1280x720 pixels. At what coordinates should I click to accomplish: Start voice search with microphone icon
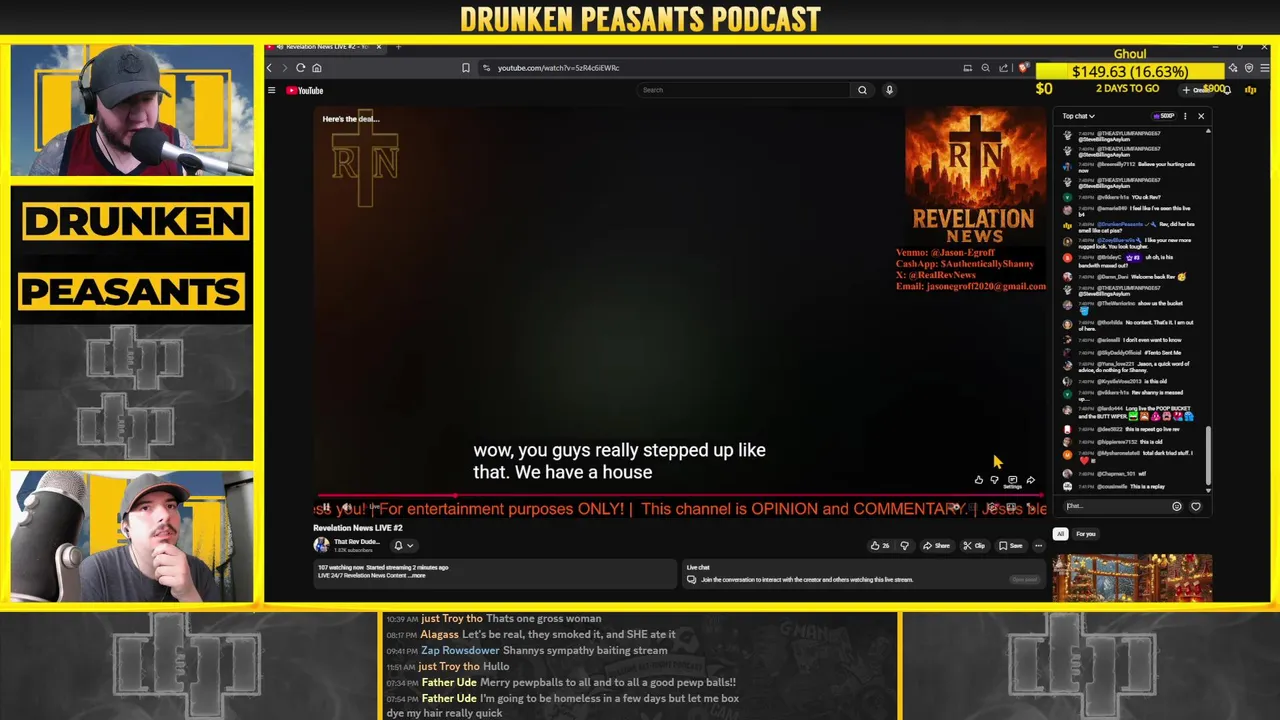point(889,90)
